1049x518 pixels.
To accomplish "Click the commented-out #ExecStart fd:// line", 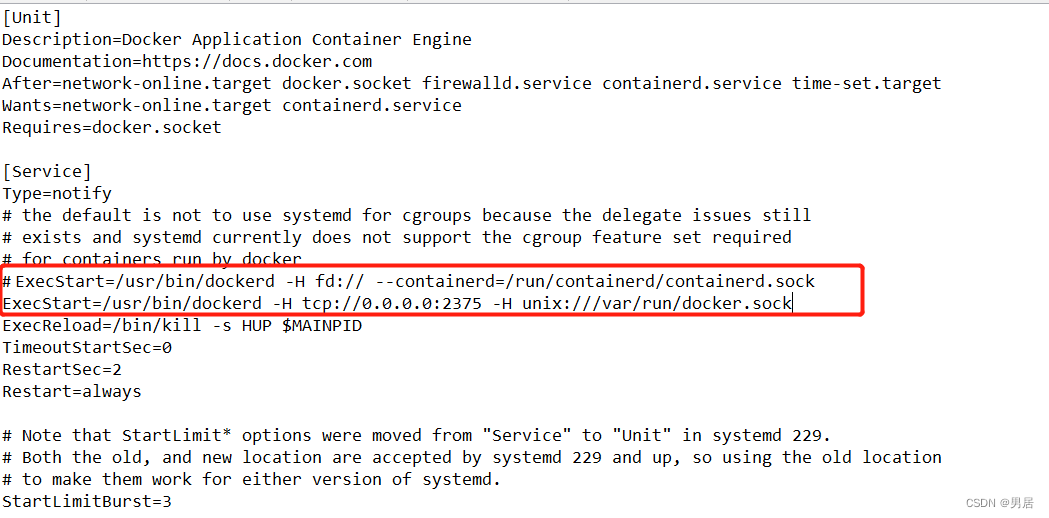I will (x=409, y=282).
